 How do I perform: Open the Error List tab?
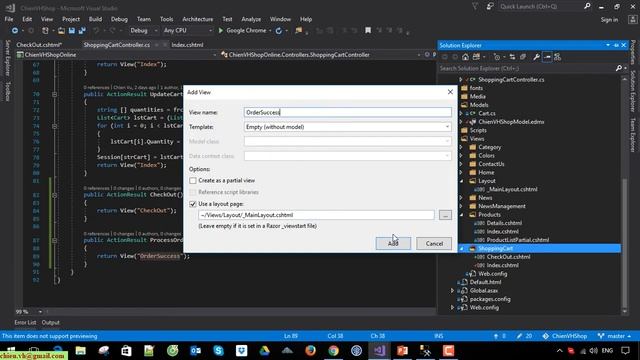pos(25,322)
